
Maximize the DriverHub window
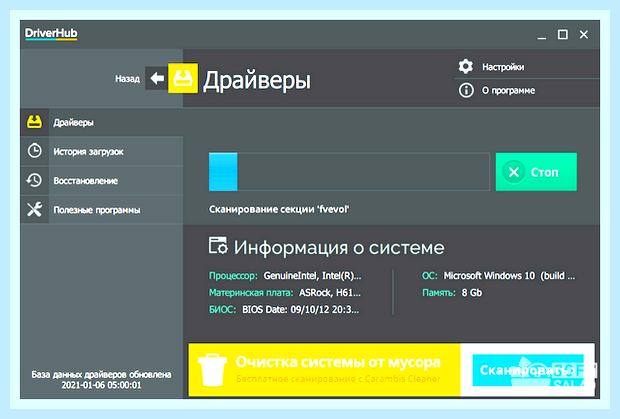click(x=563, y=34)
